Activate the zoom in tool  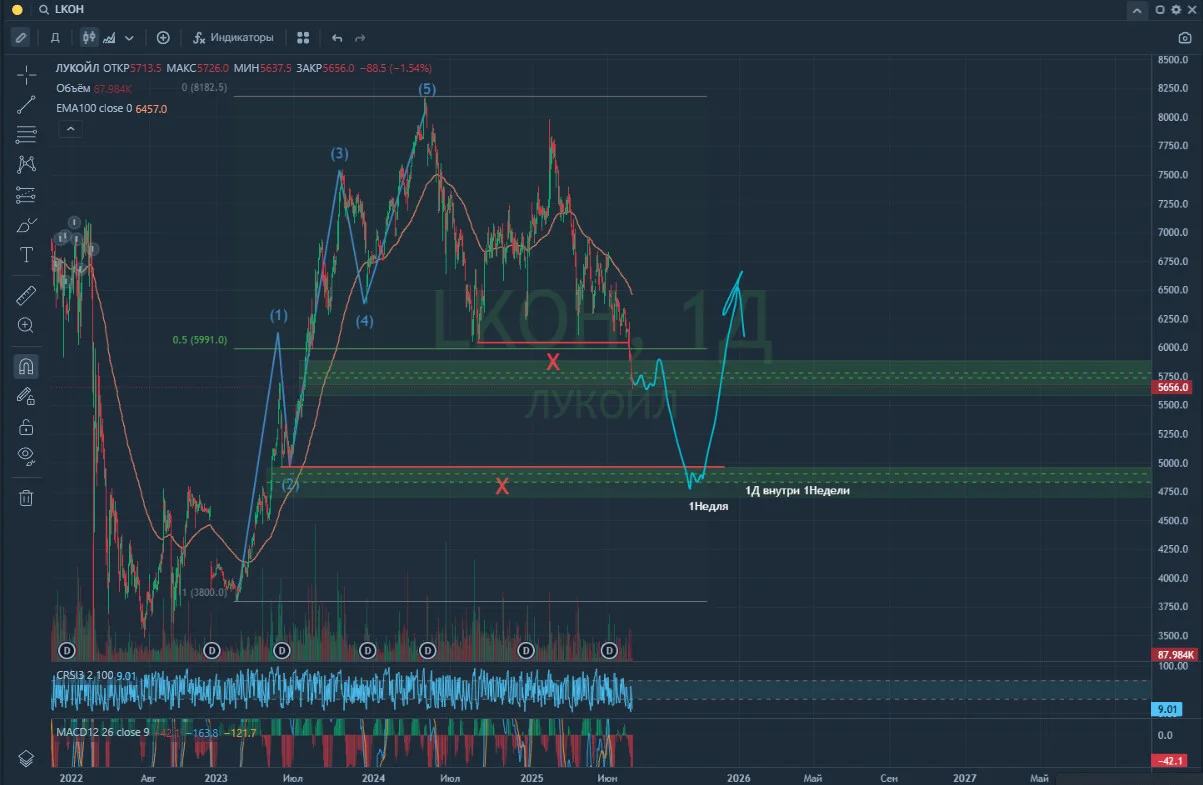click(x=26, y=325)
